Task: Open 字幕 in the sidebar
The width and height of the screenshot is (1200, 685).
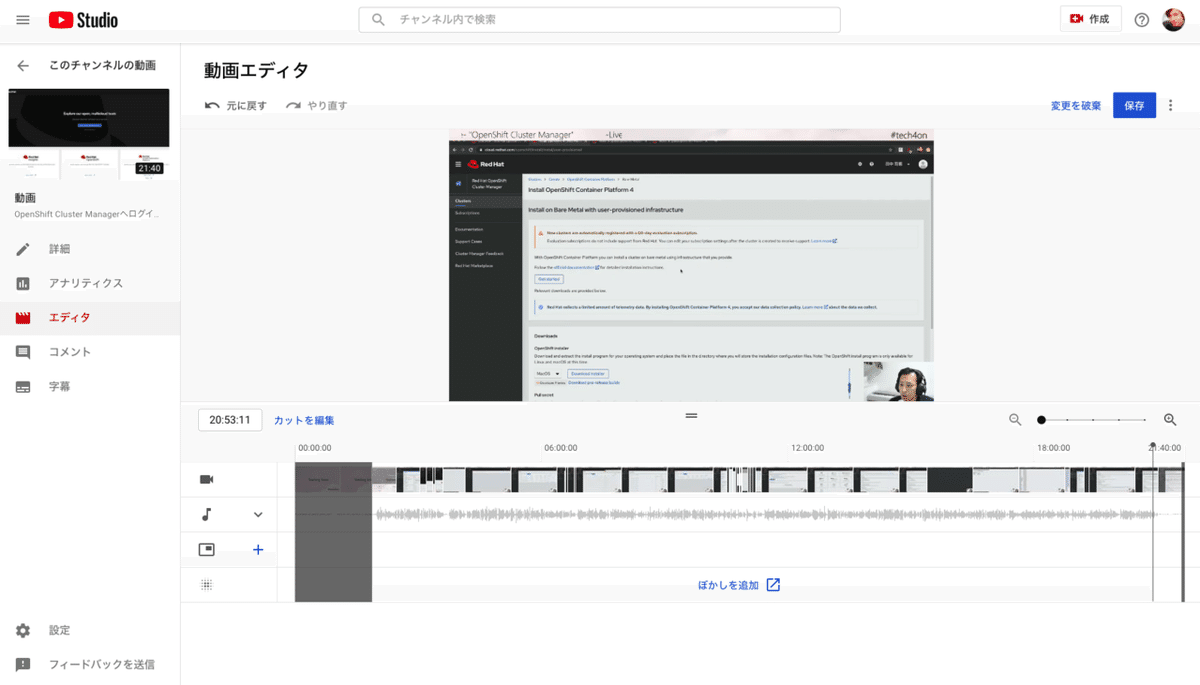Action: coord(90,386)
